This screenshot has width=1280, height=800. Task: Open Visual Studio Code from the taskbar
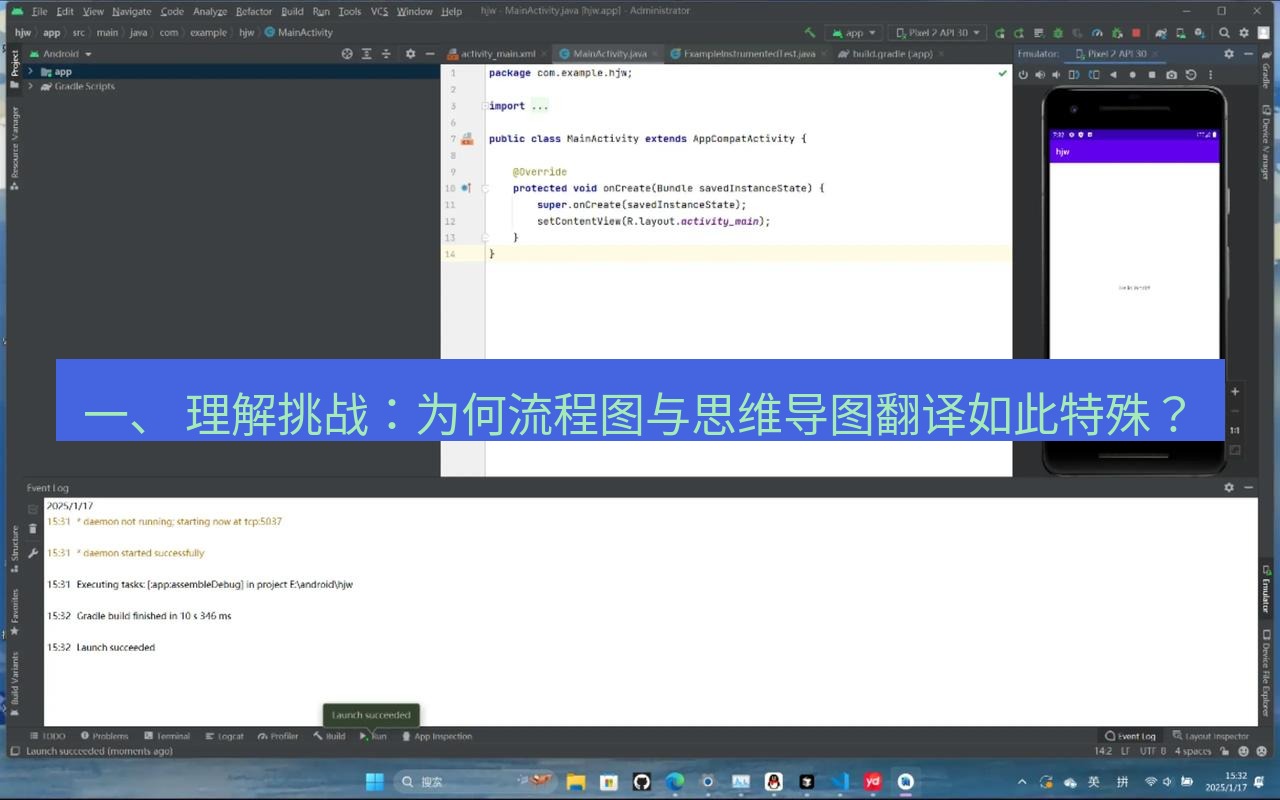840,781
